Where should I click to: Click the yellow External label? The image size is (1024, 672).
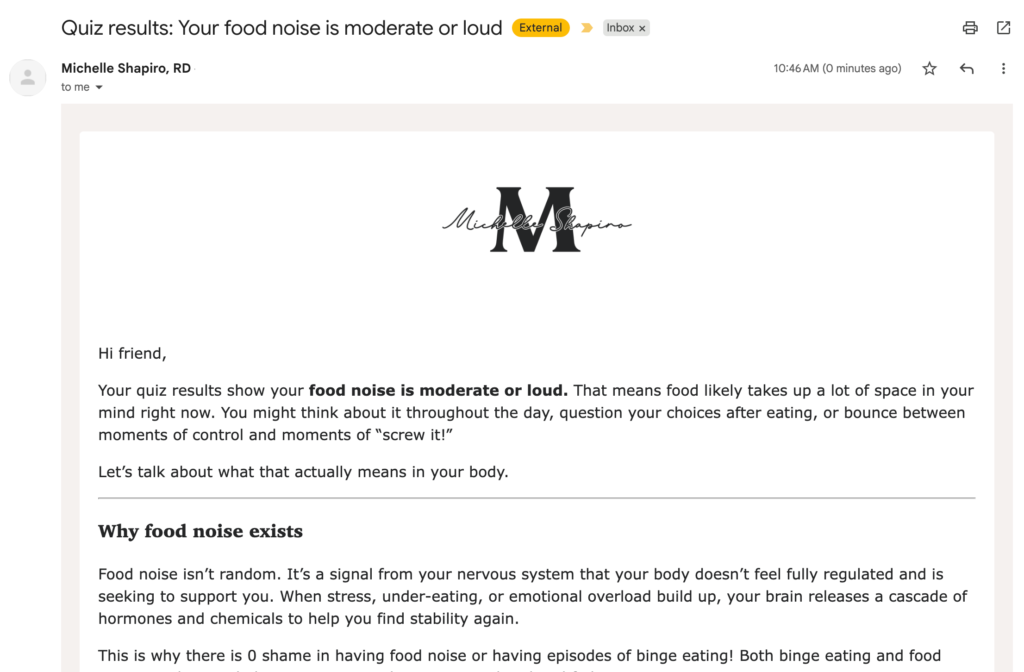540,28
